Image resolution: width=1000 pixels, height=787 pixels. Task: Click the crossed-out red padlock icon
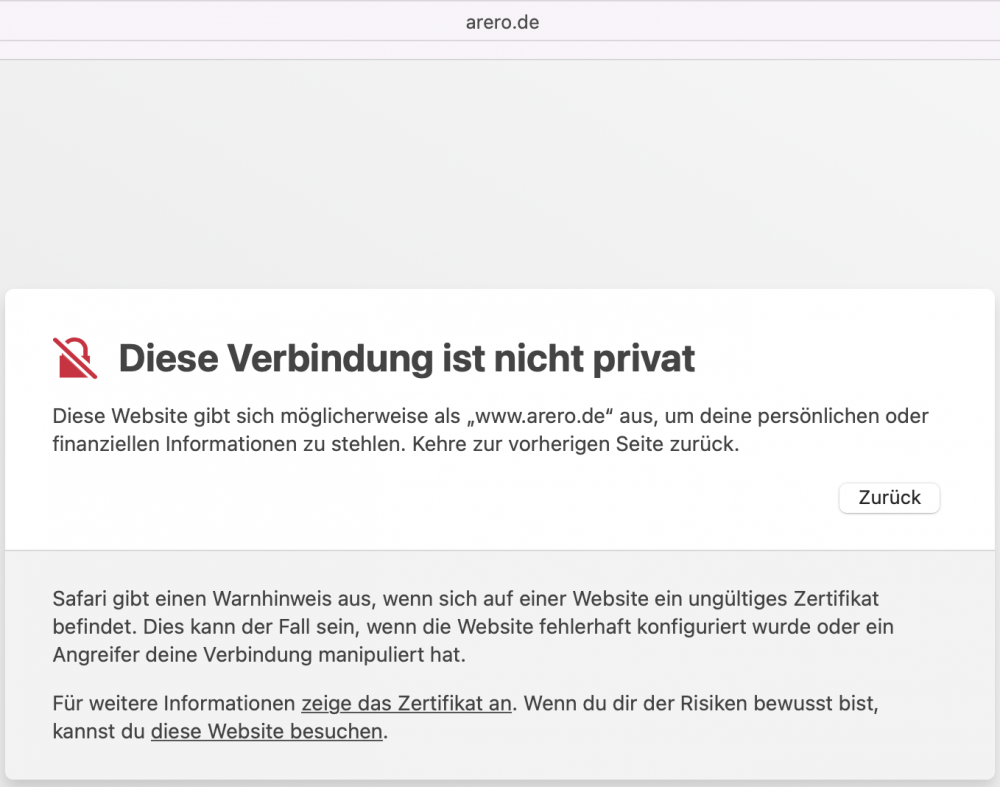pos(75,358)
